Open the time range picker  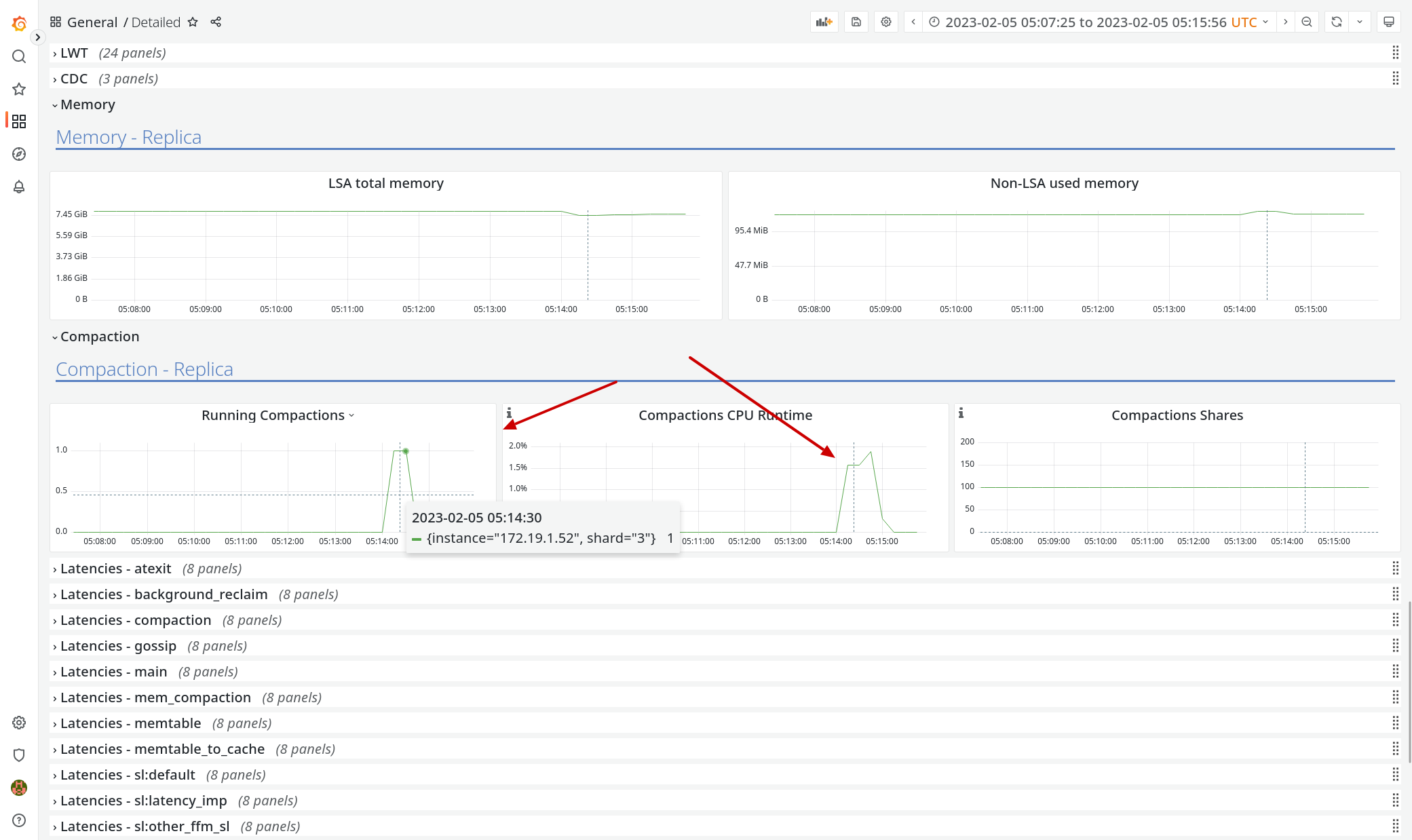click(x=1099, y=22)
